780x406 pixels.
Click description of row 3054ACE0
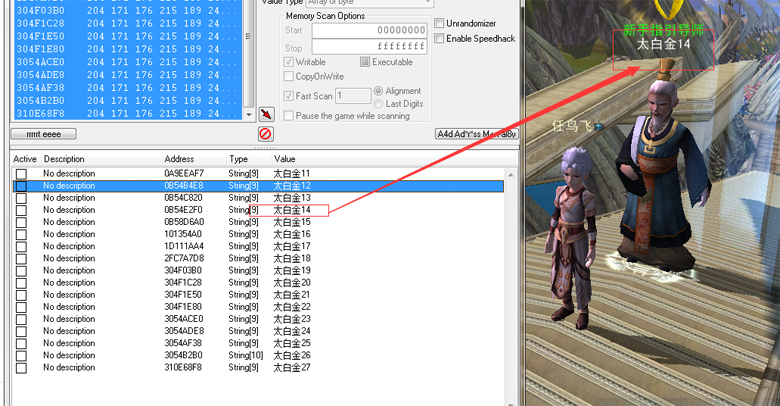tap(69, 319)
